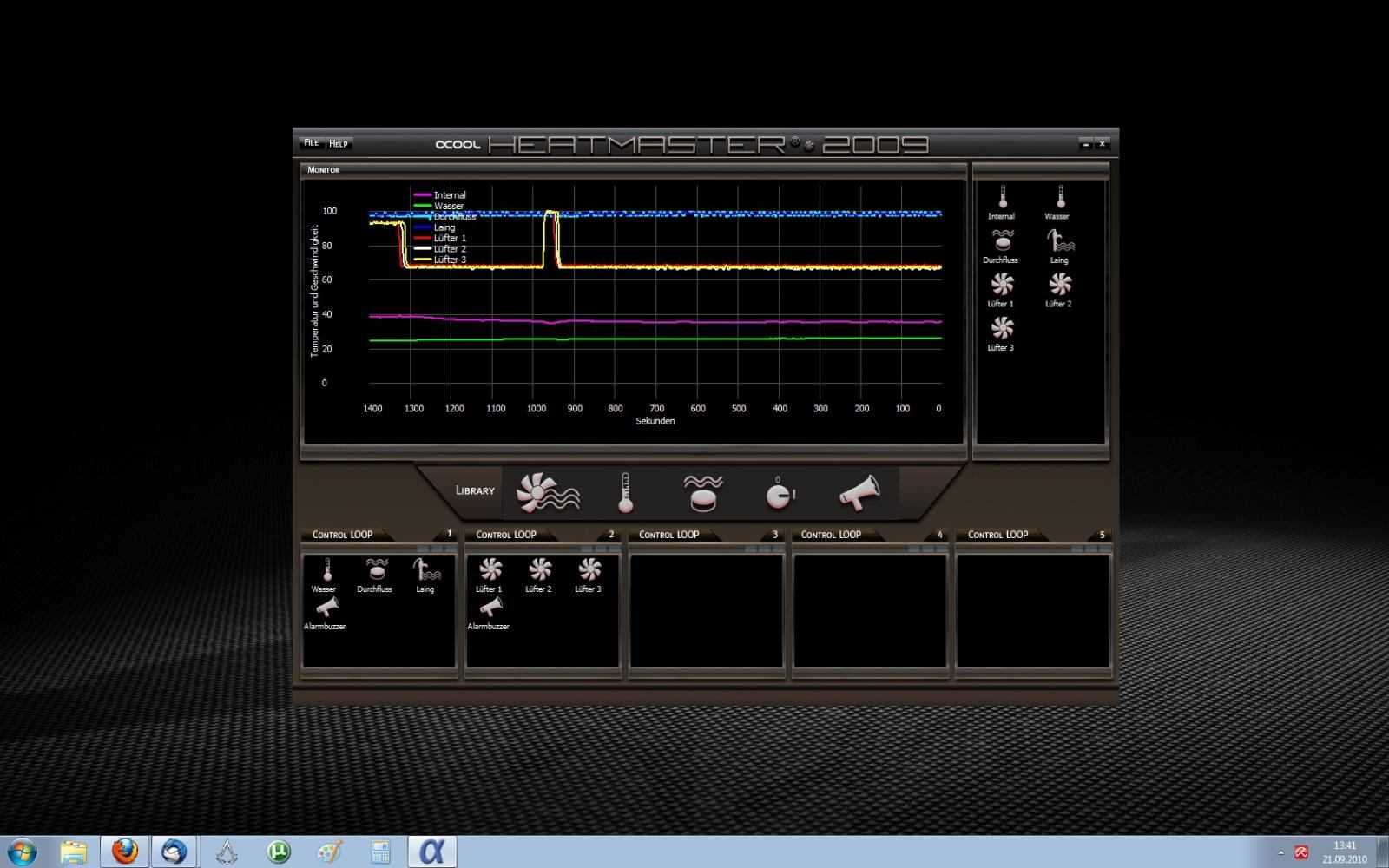Select the fan icon in the Library

[x=548, y=492]
